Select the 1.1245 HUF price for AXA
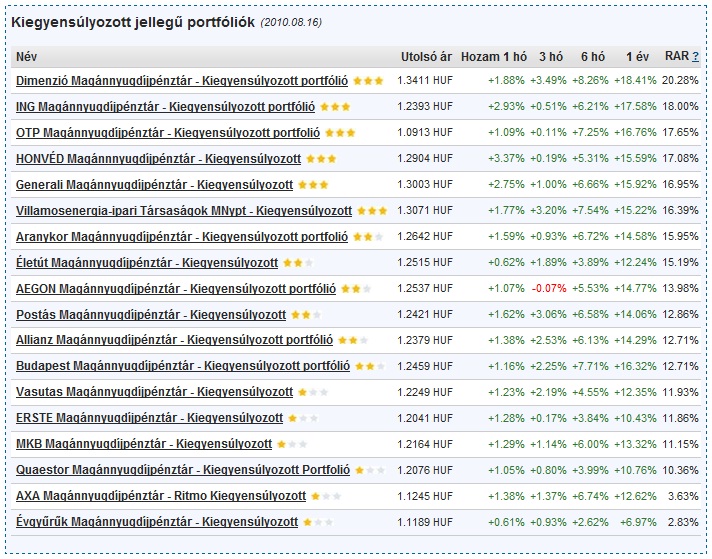 pos(425,496)
